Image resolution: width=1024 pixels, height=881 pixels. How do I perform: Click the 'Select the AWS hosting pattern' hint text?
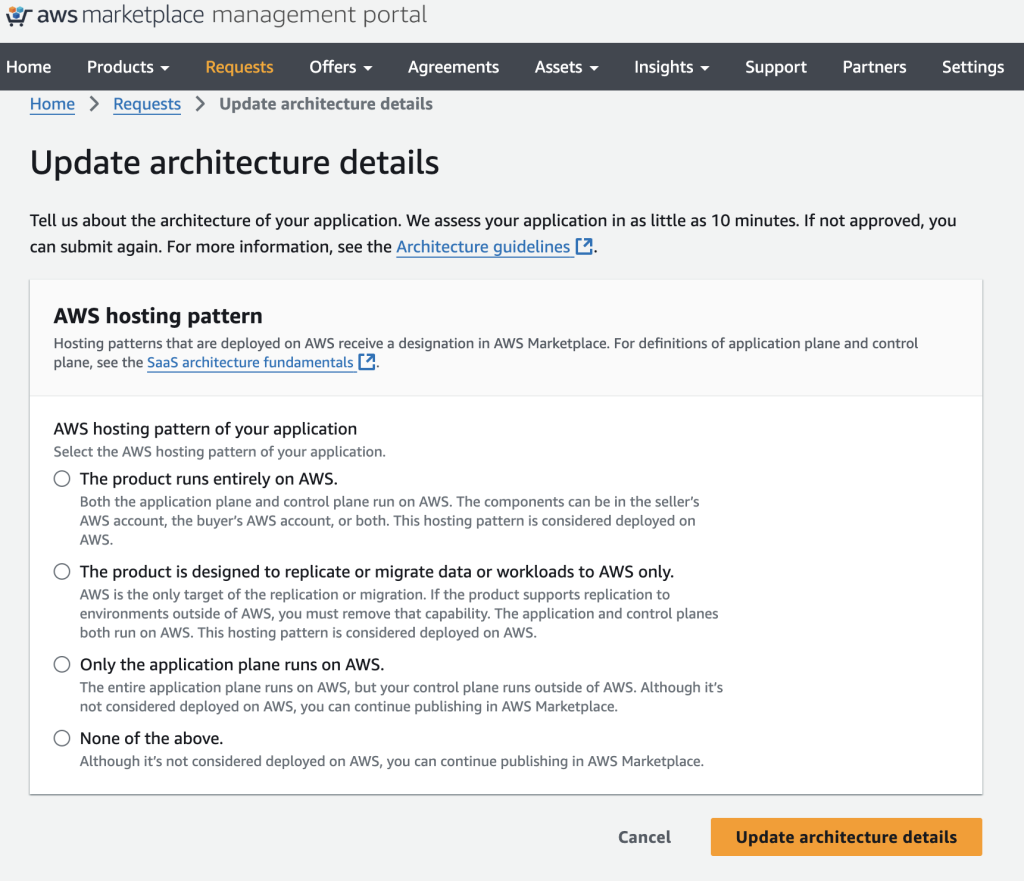[219, 451]
